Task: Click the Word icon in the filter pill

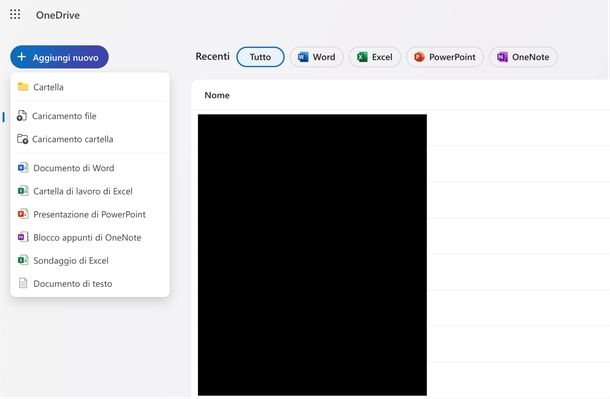Action: tap(303, 57)
